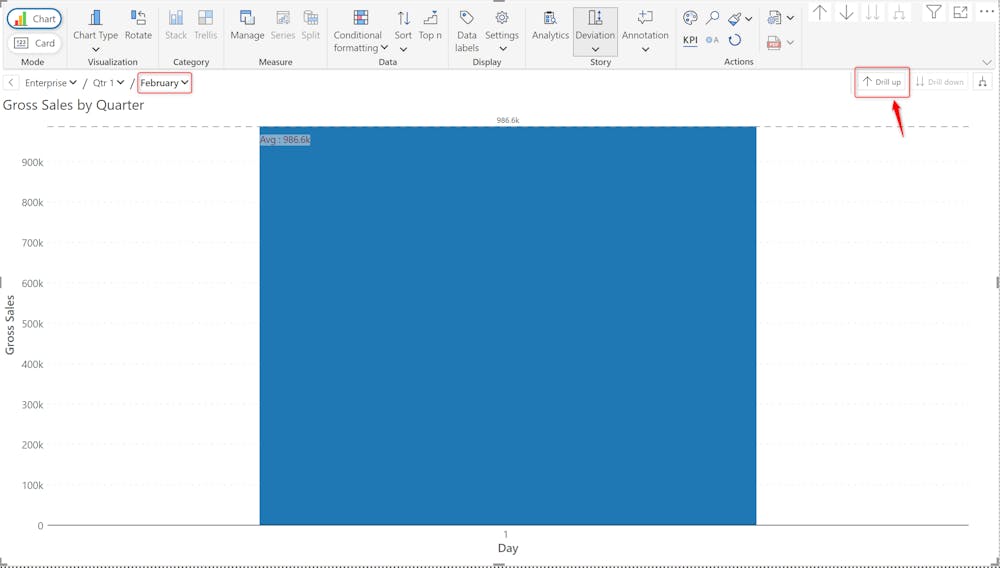Click the Gross Sales by Quarter title
Image resolution: width=1000 pixels, height=568 pixels.
coord(73,105)
